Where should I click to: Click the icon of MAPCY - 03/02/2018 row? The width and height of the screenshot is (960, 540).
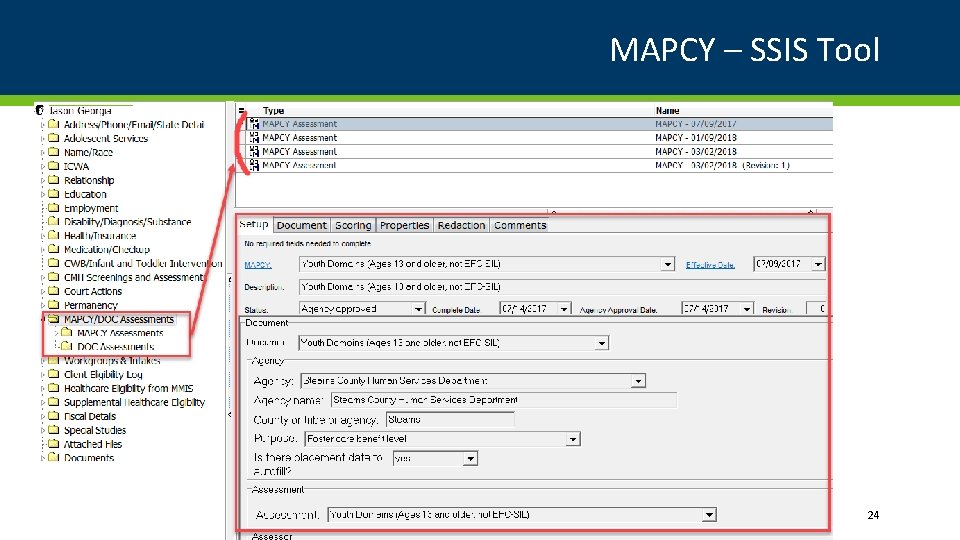point(254,151)
